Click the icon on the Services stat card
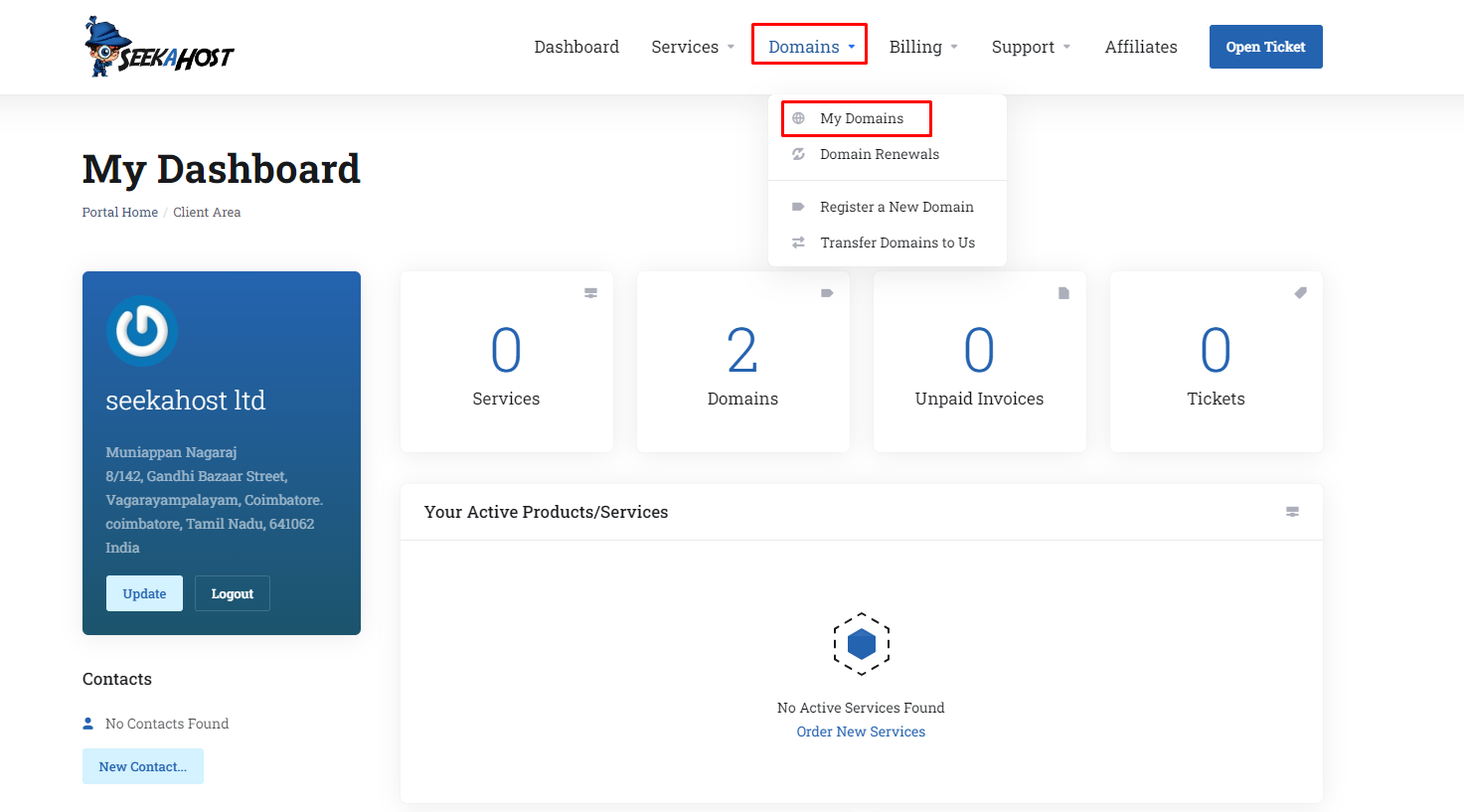 click(x=590, y=292)
